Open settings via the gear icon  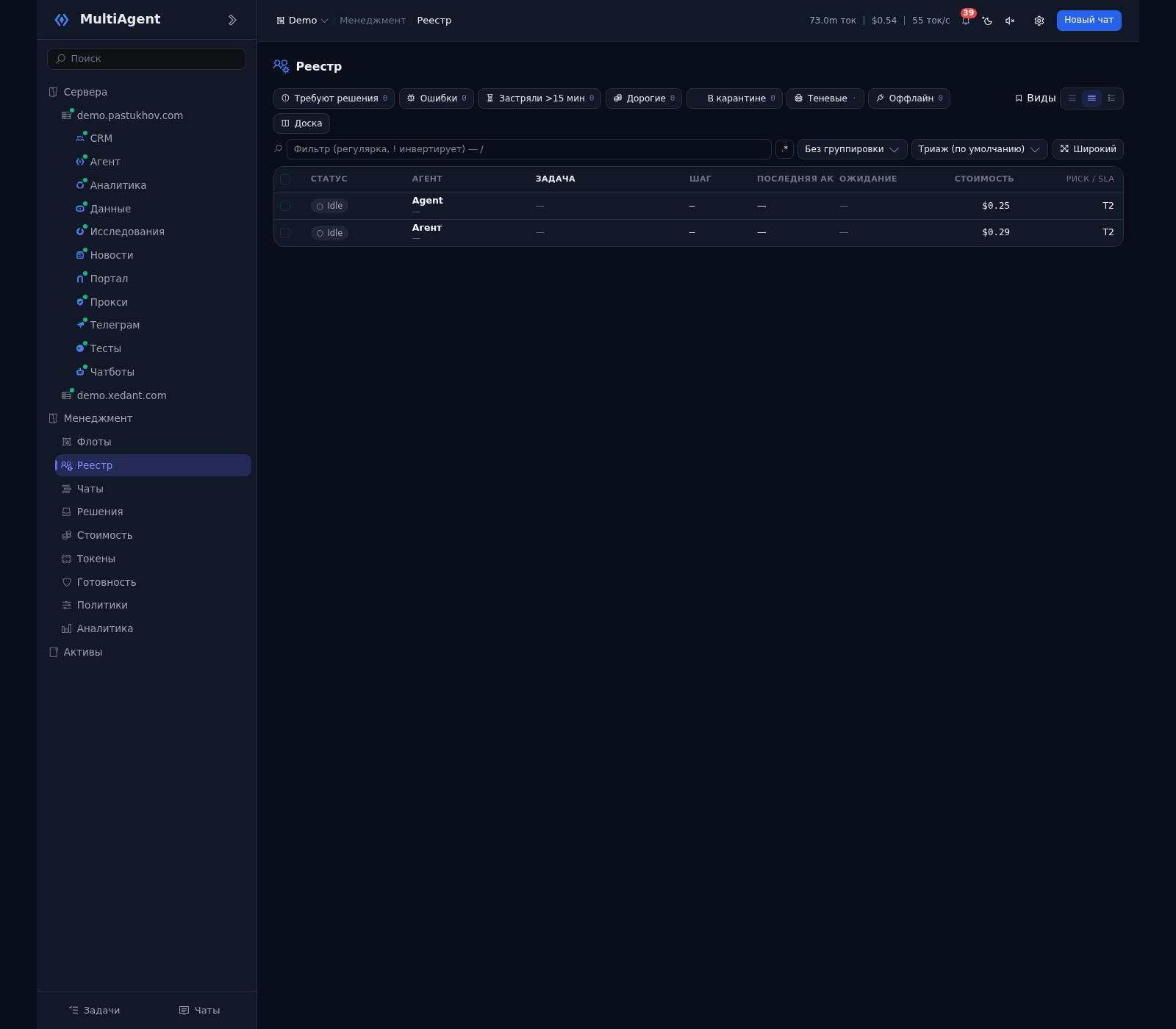pos(1039,21)
